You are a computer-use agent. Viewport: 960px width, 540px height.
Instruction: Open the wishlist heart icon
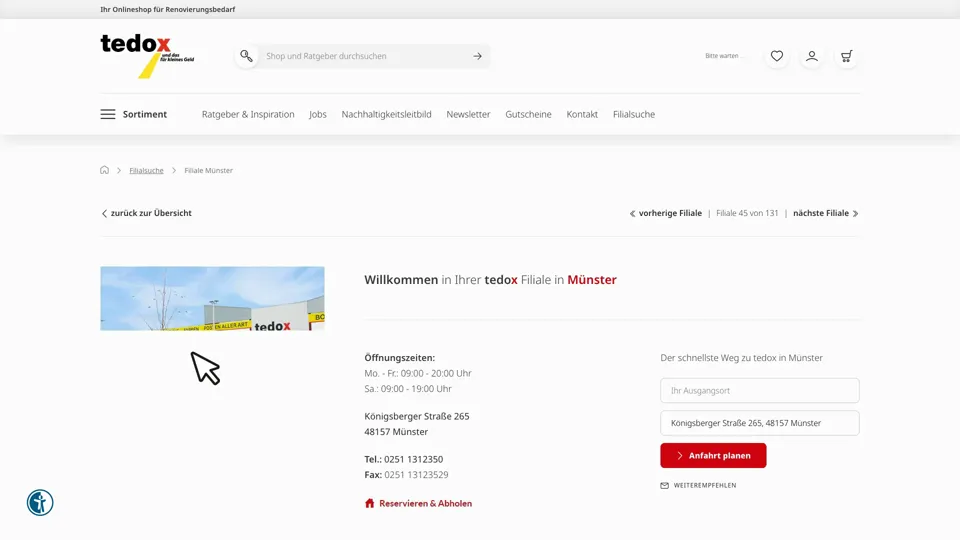(777, 56)
